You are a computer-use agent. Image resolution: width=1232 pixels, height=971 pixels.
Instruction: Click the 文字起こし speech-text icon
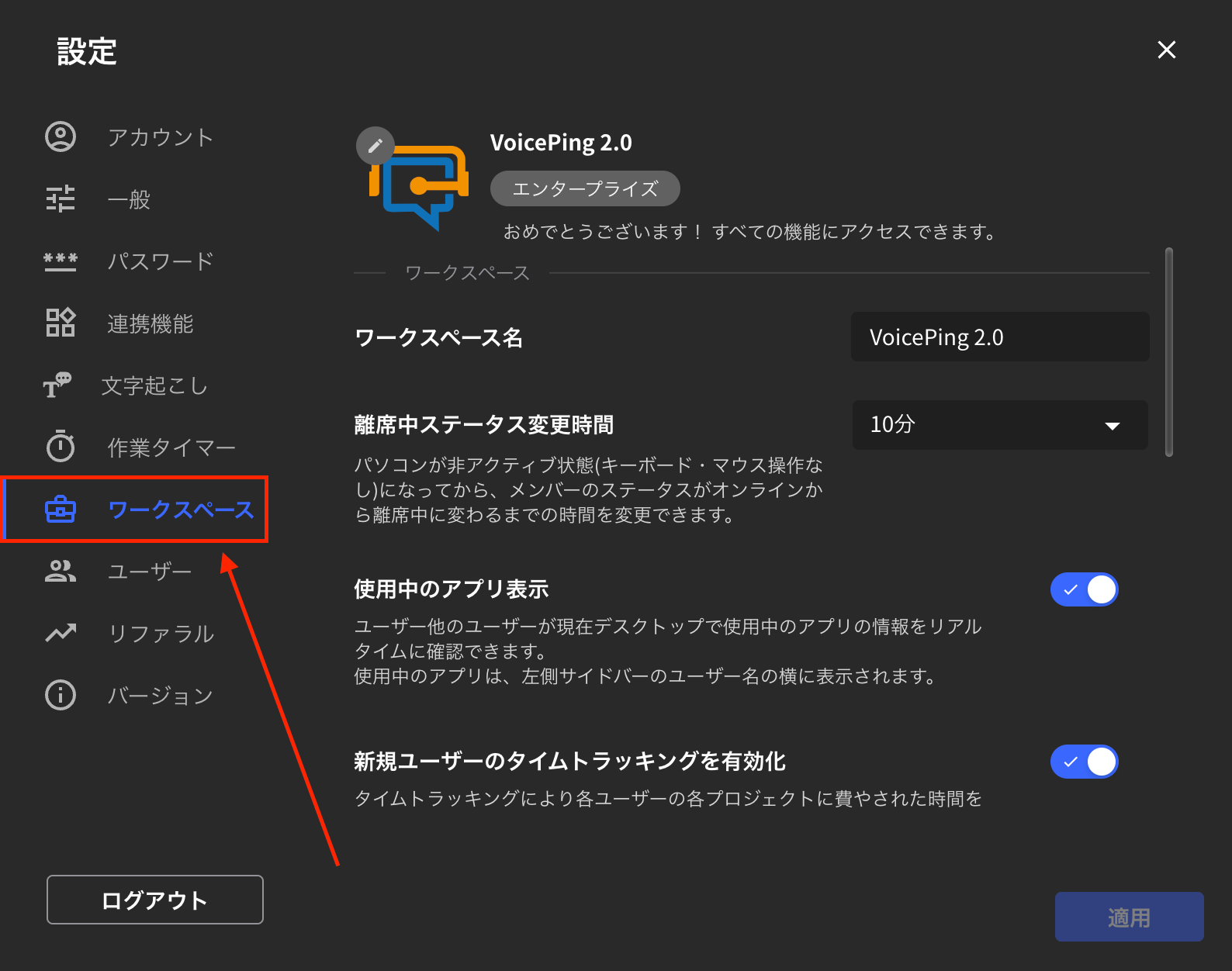coord(57,385)
